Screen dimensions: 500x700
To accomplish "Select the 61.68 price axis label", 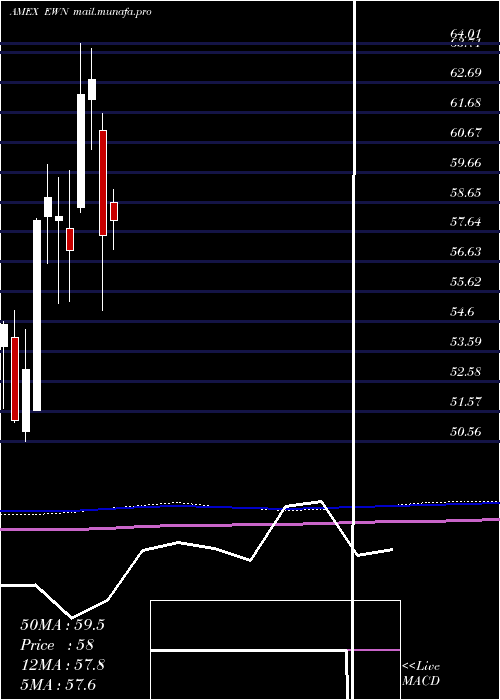I will [466, 103].
